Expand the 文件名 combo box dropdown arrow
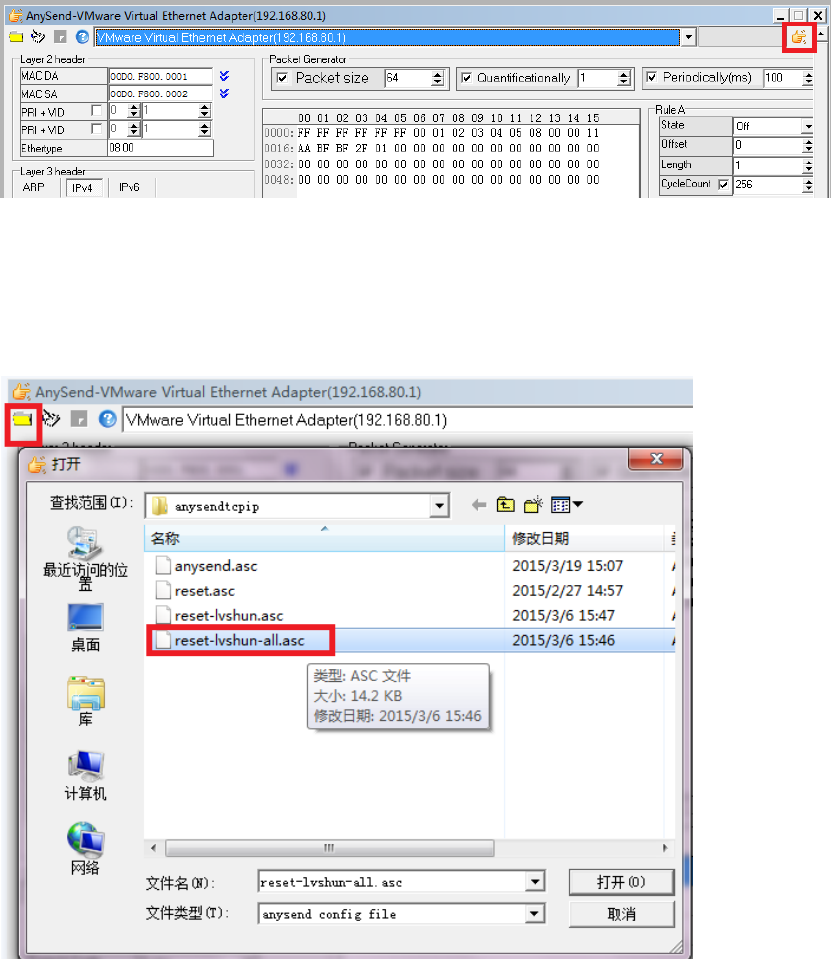The height and width of the screenshot is (959, 831). [534, 882]
